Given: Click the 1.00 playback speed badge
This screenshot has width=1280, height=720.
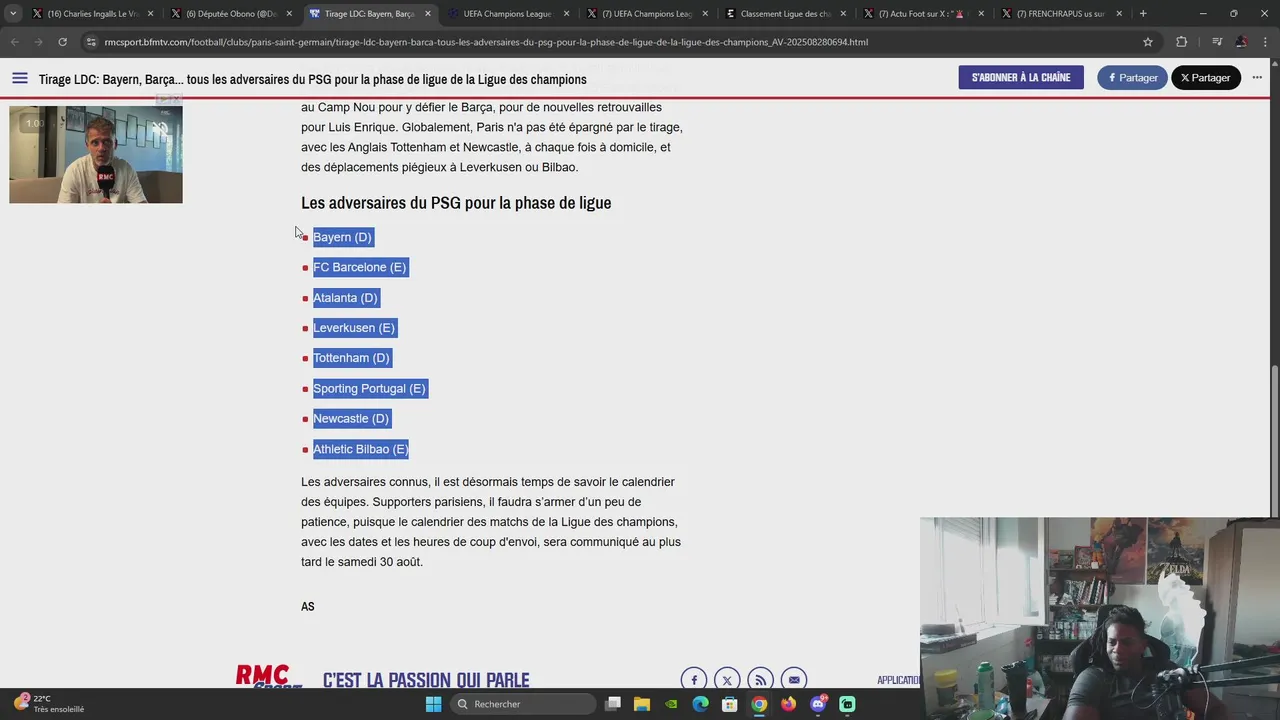Looking at the screenshot, I should [35, 123].
